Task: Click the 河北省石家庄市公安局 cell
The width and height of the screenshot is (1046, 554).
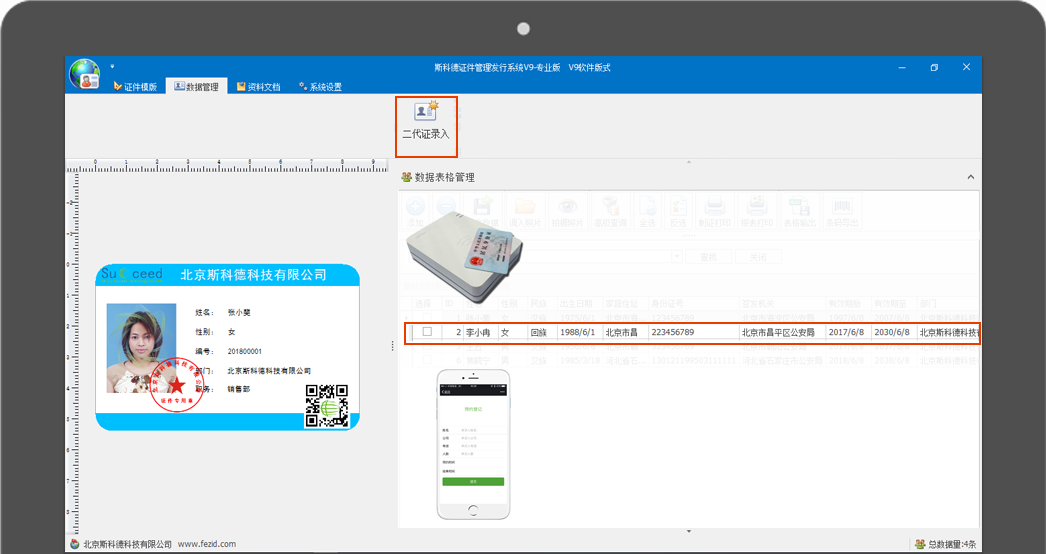Action: click(782, 360)
